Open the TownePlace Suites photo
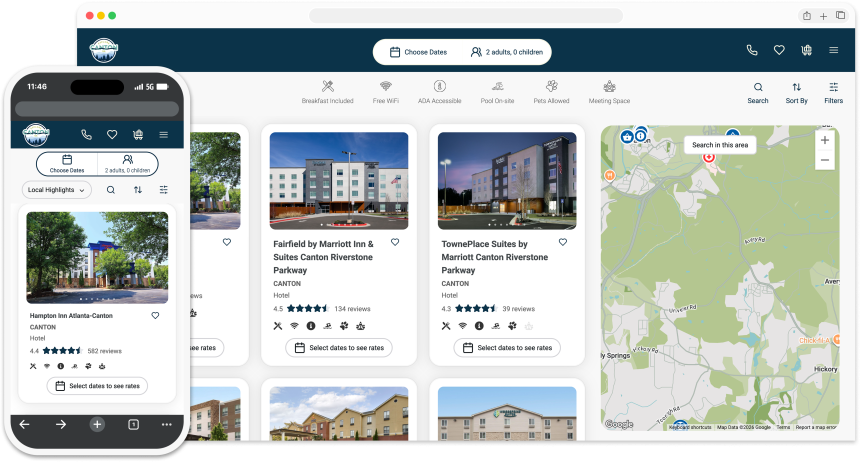The height and width of the screenshot is (462, 860). pos(507,180)
